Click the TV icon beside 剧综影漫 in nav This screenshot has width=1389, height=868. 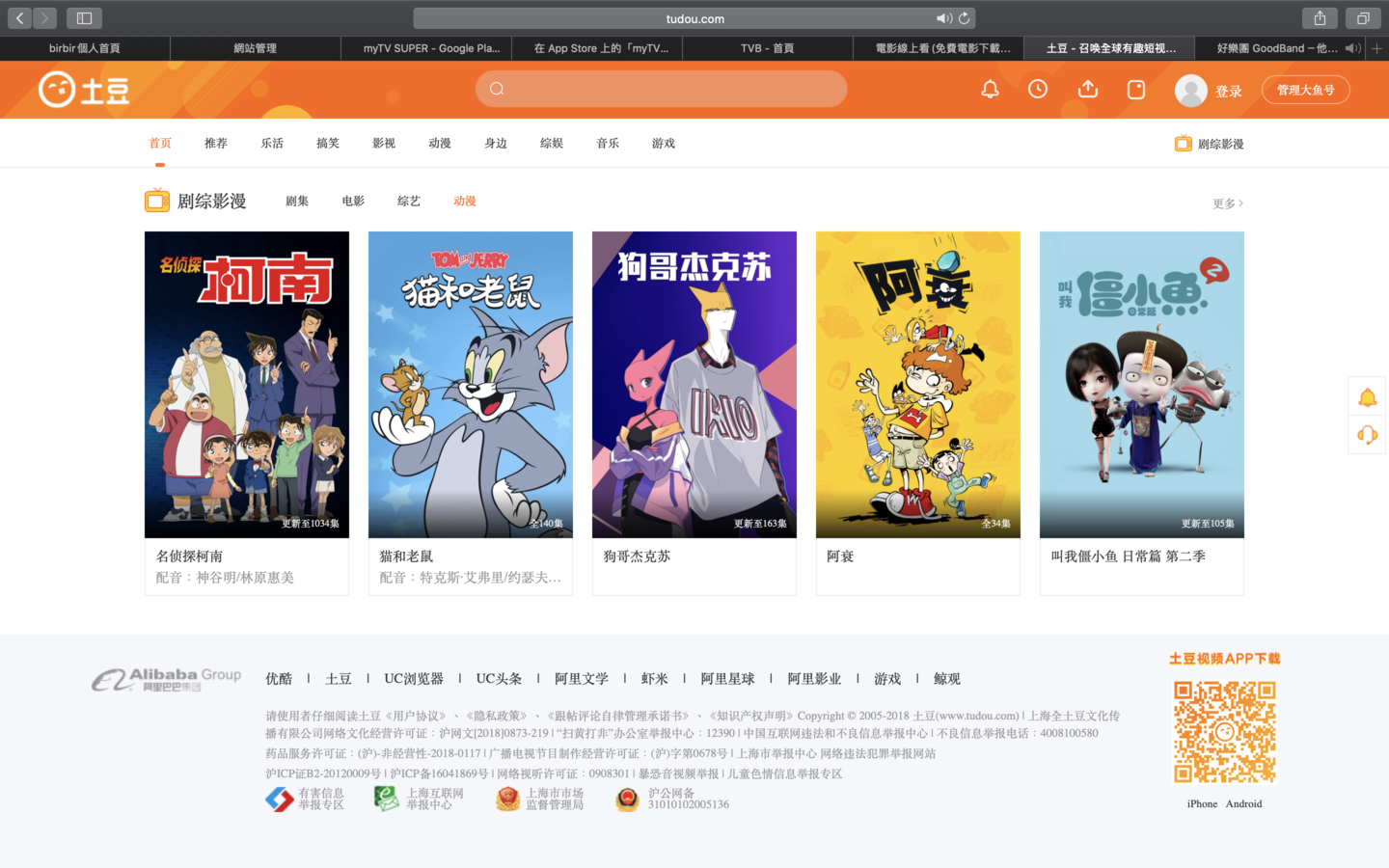pyautogui.click(x=1184, y=144)
